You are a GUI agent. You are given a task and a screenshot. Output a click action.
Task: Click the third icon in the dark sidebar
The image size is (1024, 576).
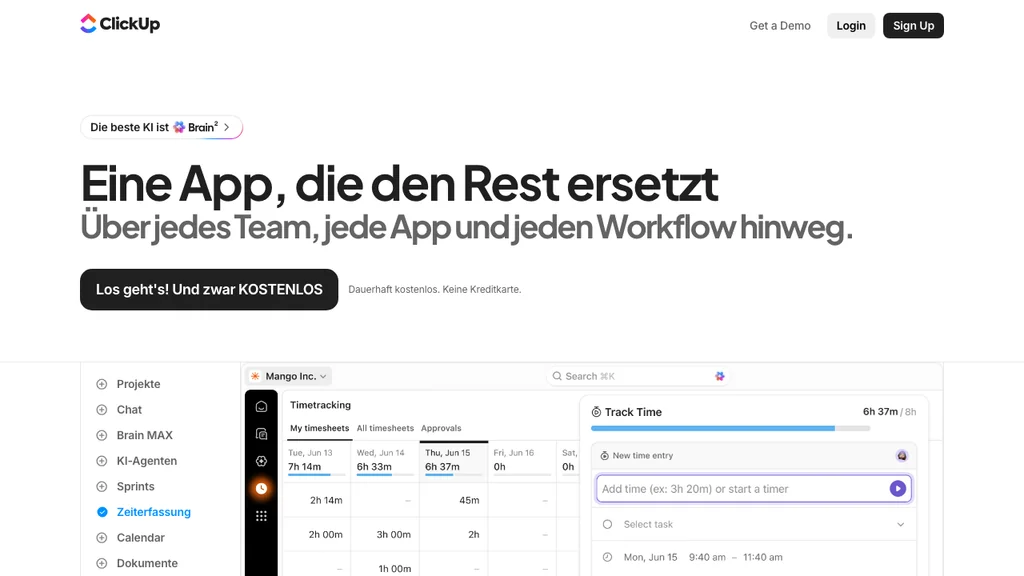click(261, 461)
